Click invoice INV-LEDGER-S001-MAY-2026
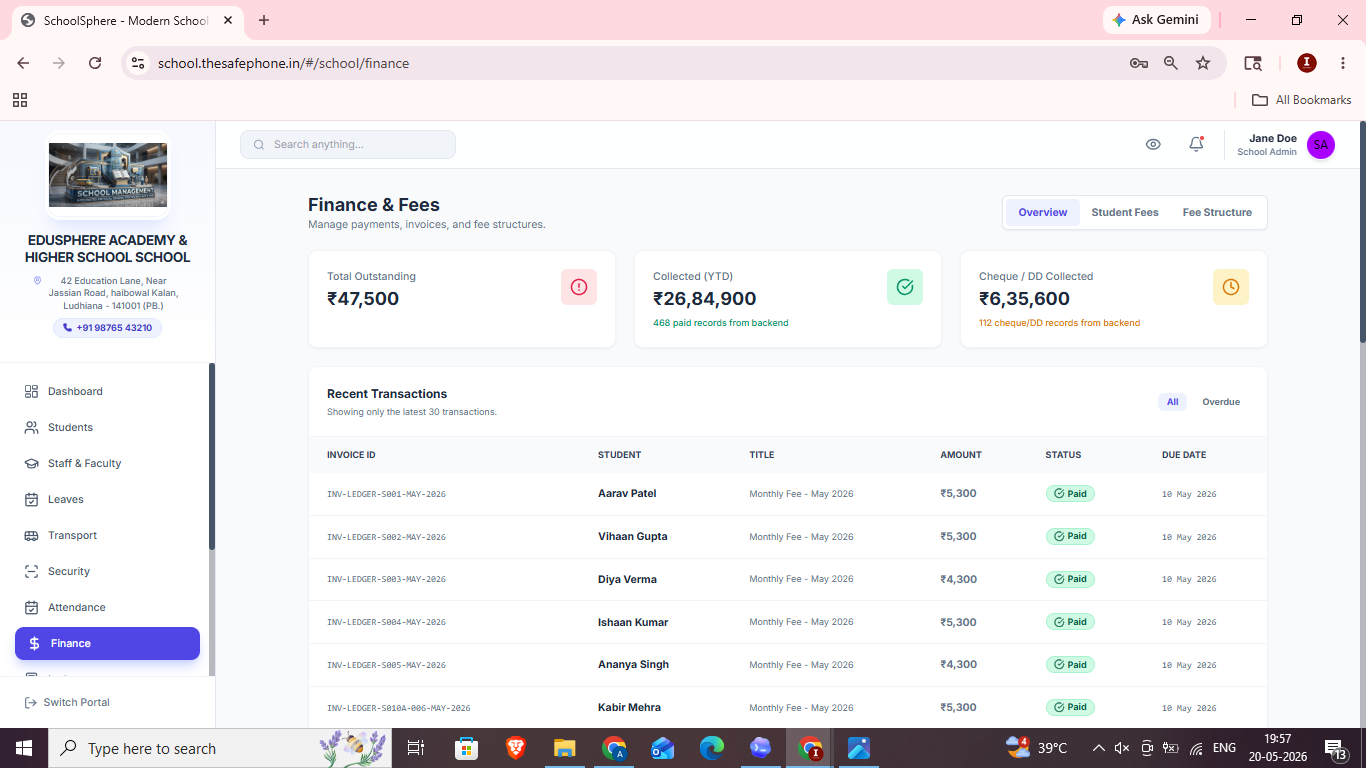The width and height of the screenshot is (1366, 768). click(x=386, y=494)
